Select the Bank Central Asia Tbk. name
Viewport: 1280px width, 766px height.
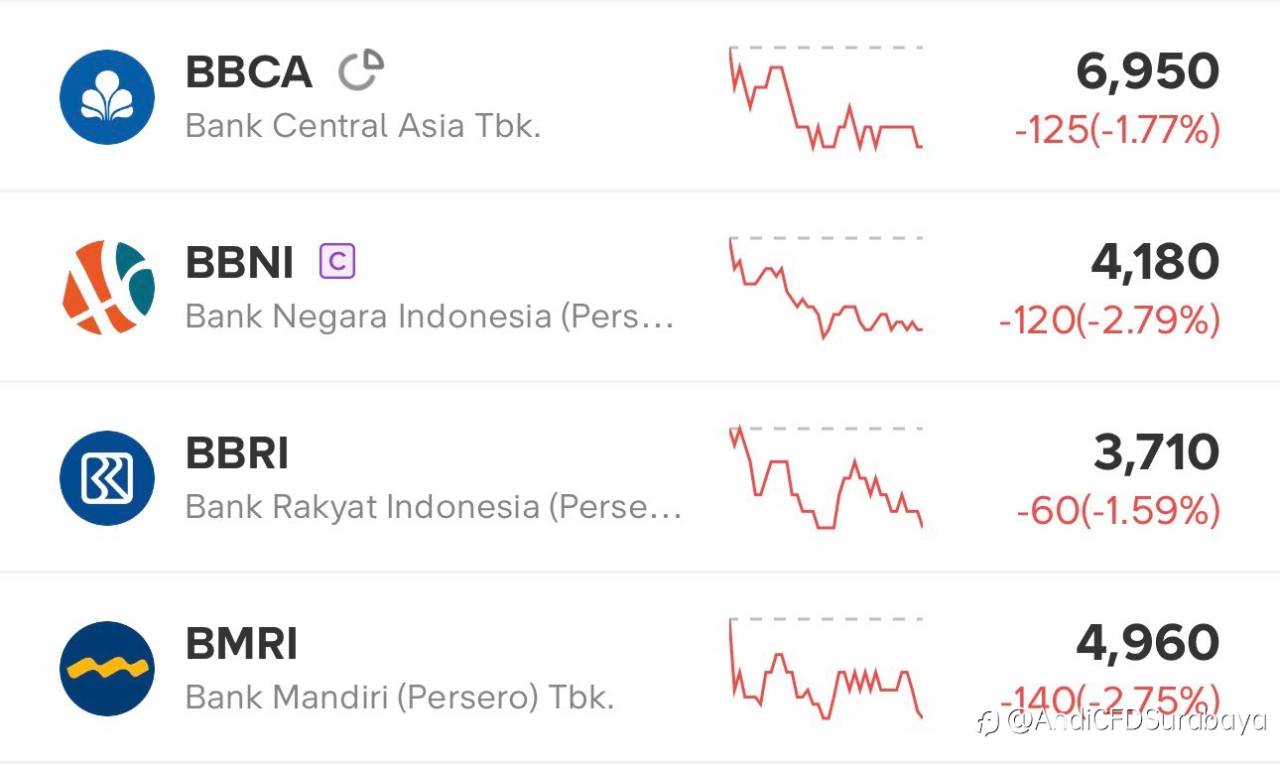363,126
